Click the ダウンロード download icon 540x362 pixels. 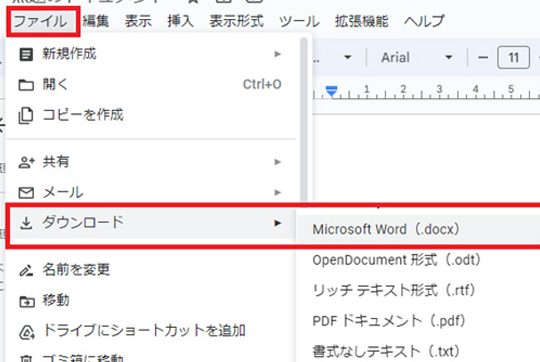click(26, 223)
